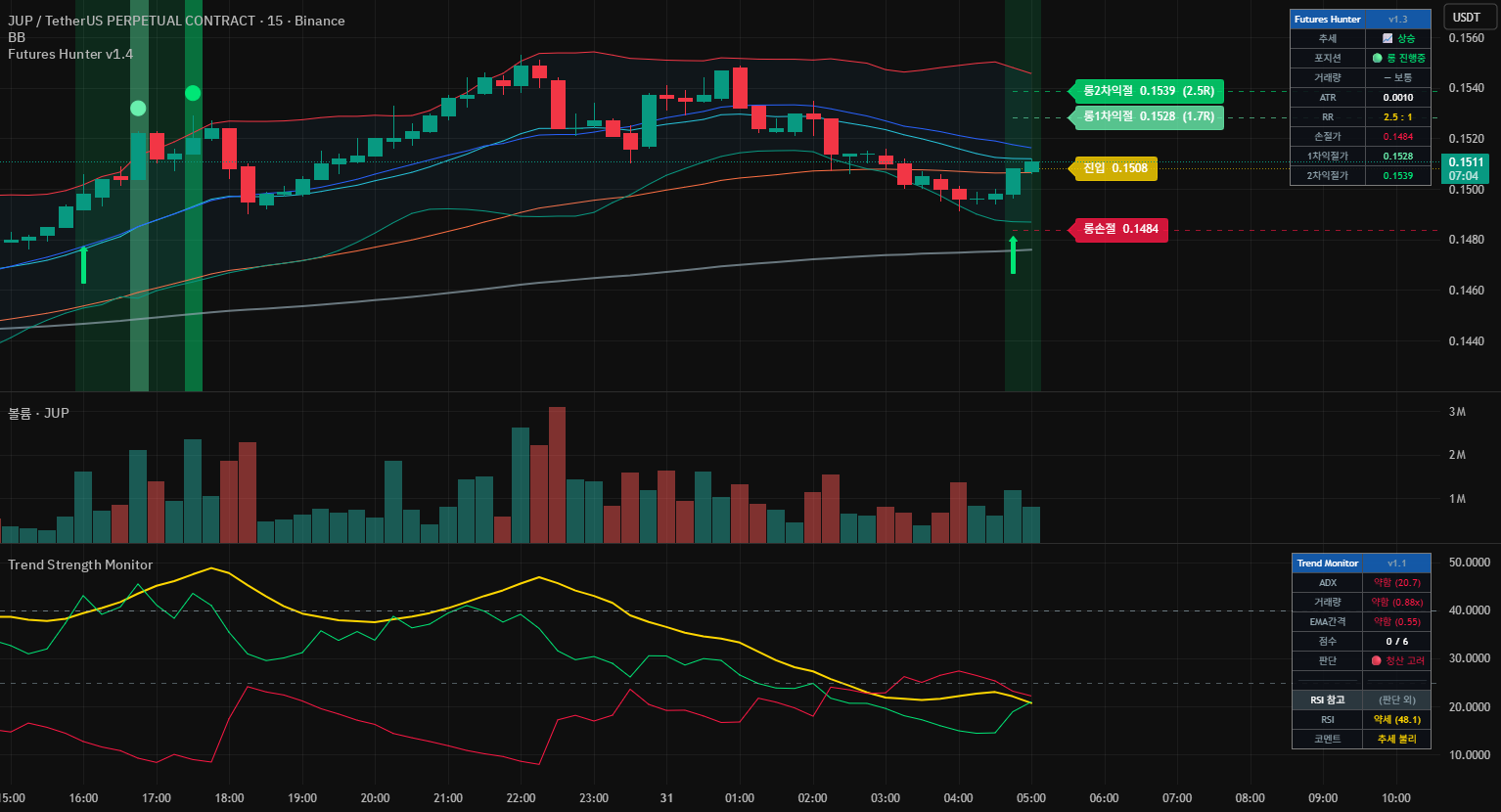Image resolution: width=1501 pixels, height=812 pixels.
Task: Click the light green signal dot near 17:00
Action: coord(138,108)
